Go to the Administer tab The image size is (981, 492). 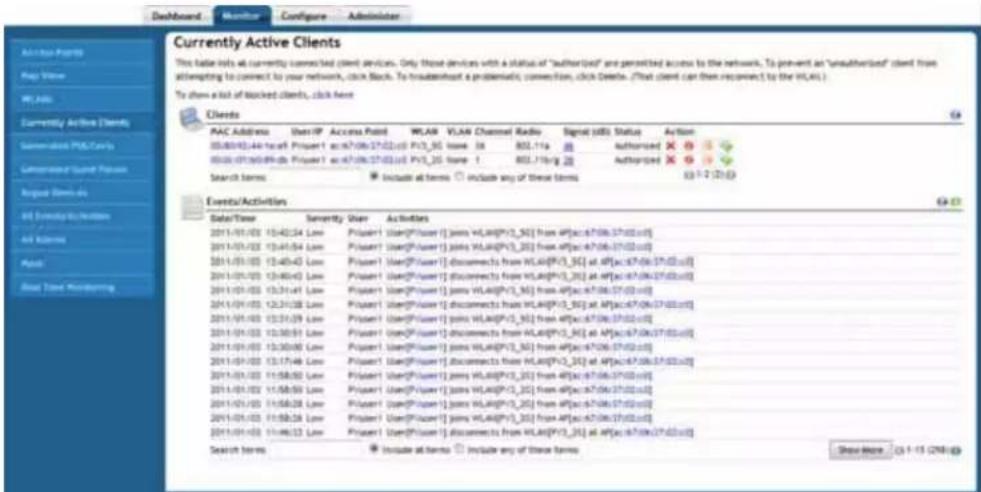click(375, 16)
